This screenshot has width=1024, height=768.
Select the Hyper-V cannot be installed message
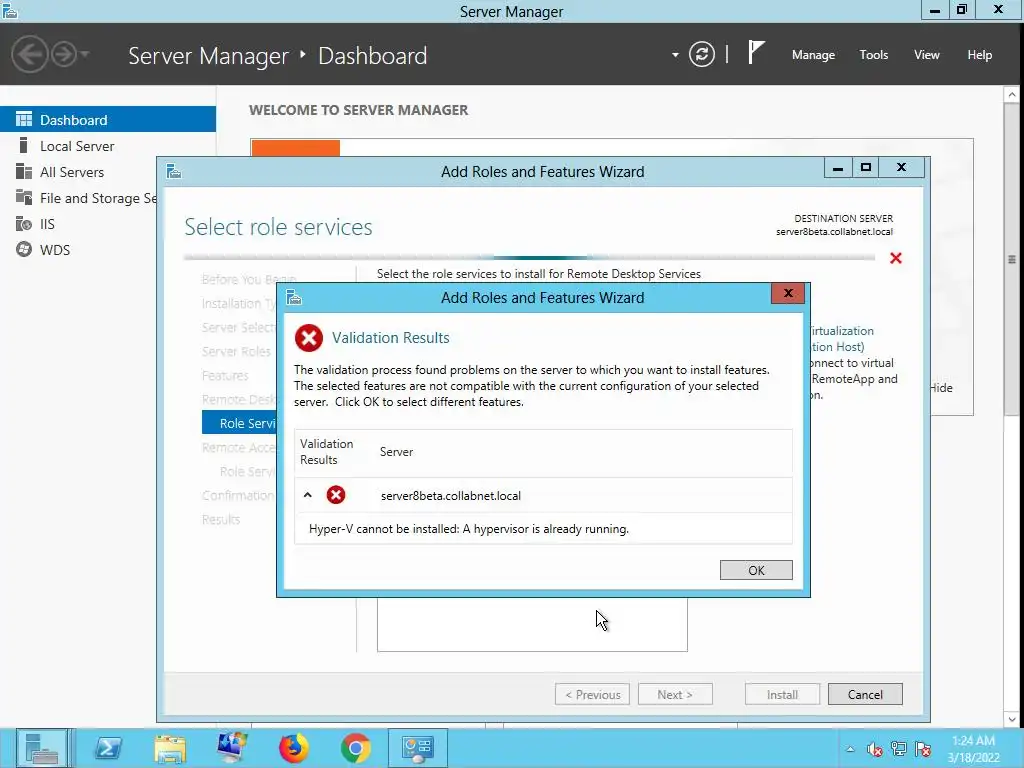tap(469, 529)
